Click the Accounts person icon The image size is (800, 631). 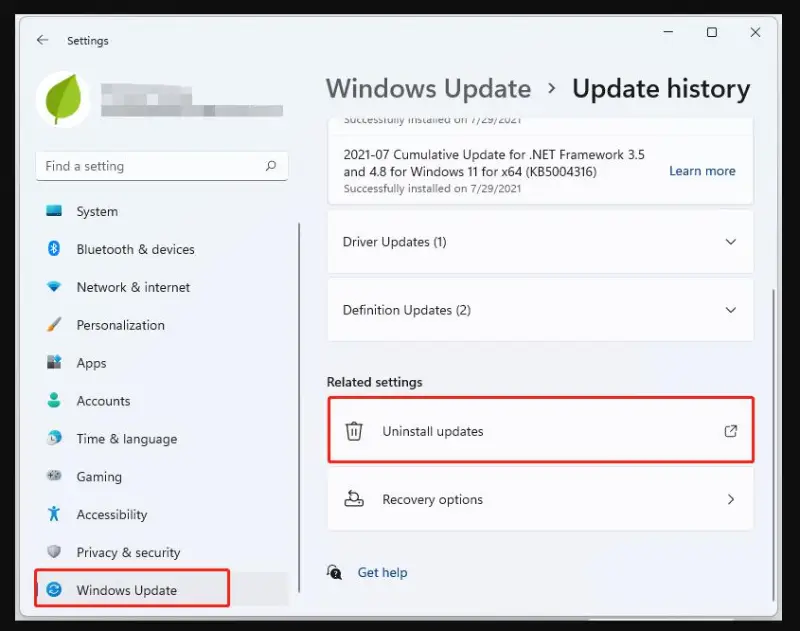[x=54, y=400]
